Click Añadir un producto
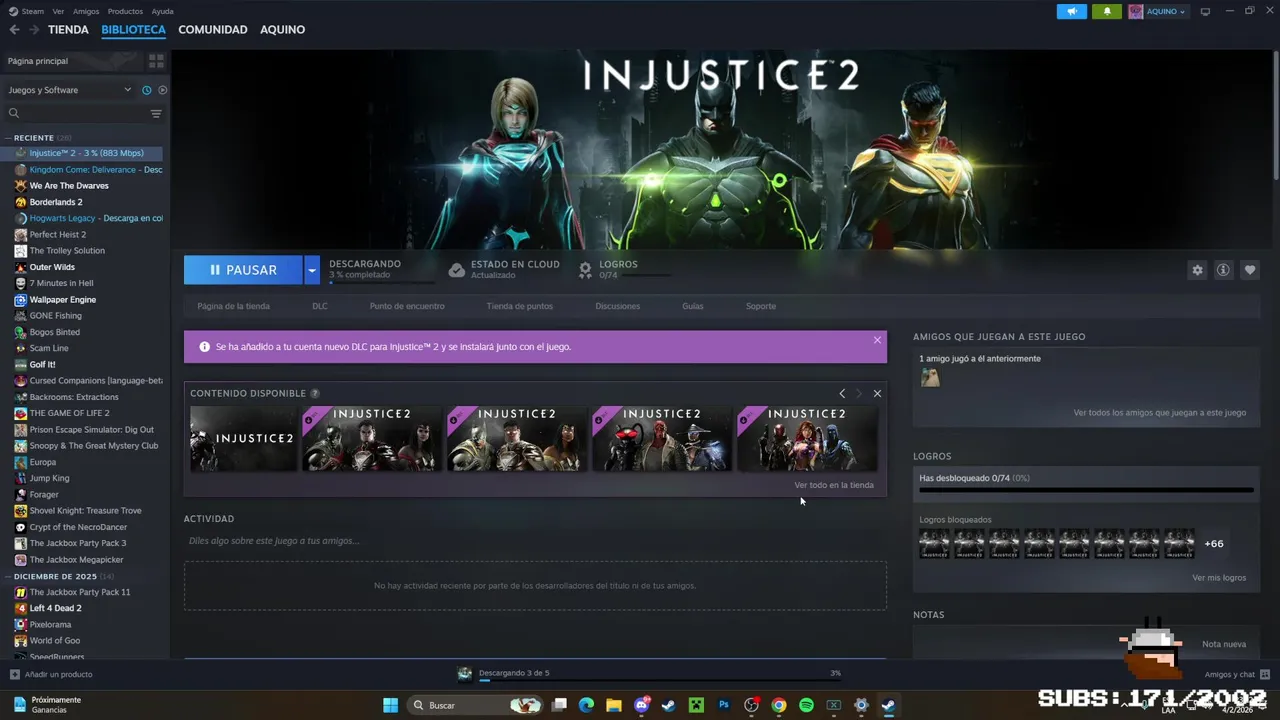Screen dimensions: 1280x720 (51, 675)
